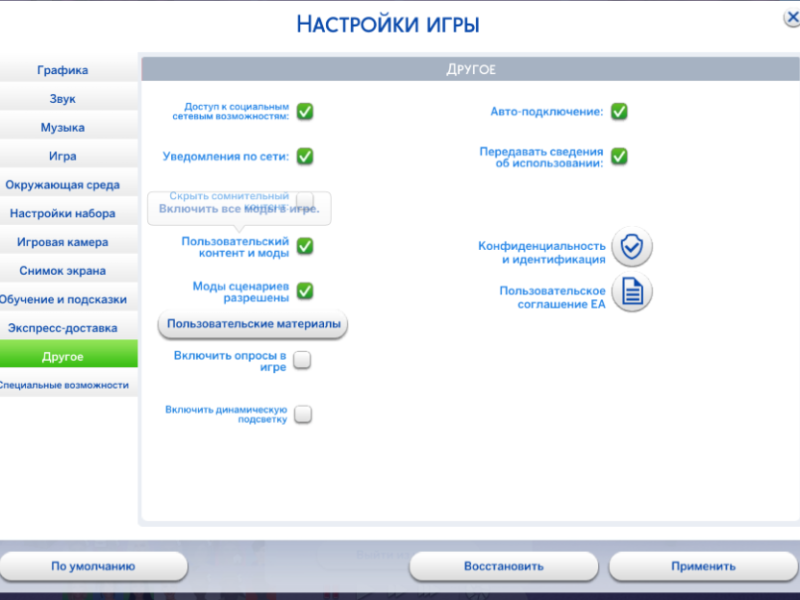Click the Авто-подключение label text

(547, 112)
